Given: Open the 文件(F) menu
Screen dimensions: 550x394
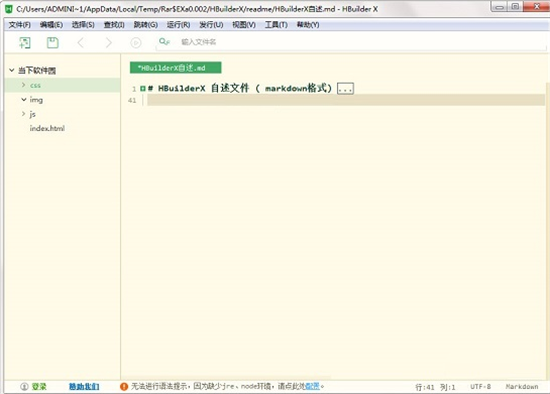Looking at the screenshot, I should (x=20, y=25).
